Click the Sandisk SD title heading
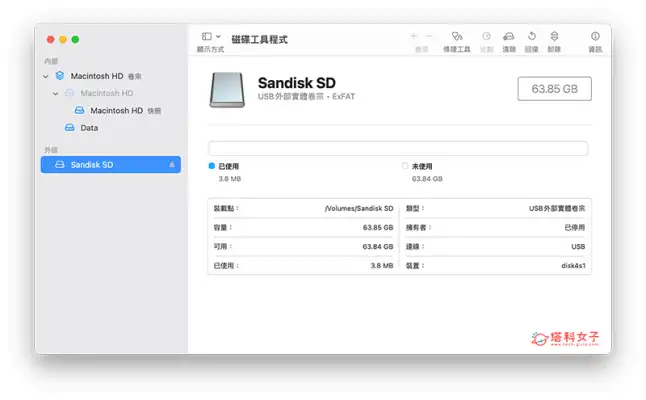The image size is (646, 400). click(x=297, y=83)
